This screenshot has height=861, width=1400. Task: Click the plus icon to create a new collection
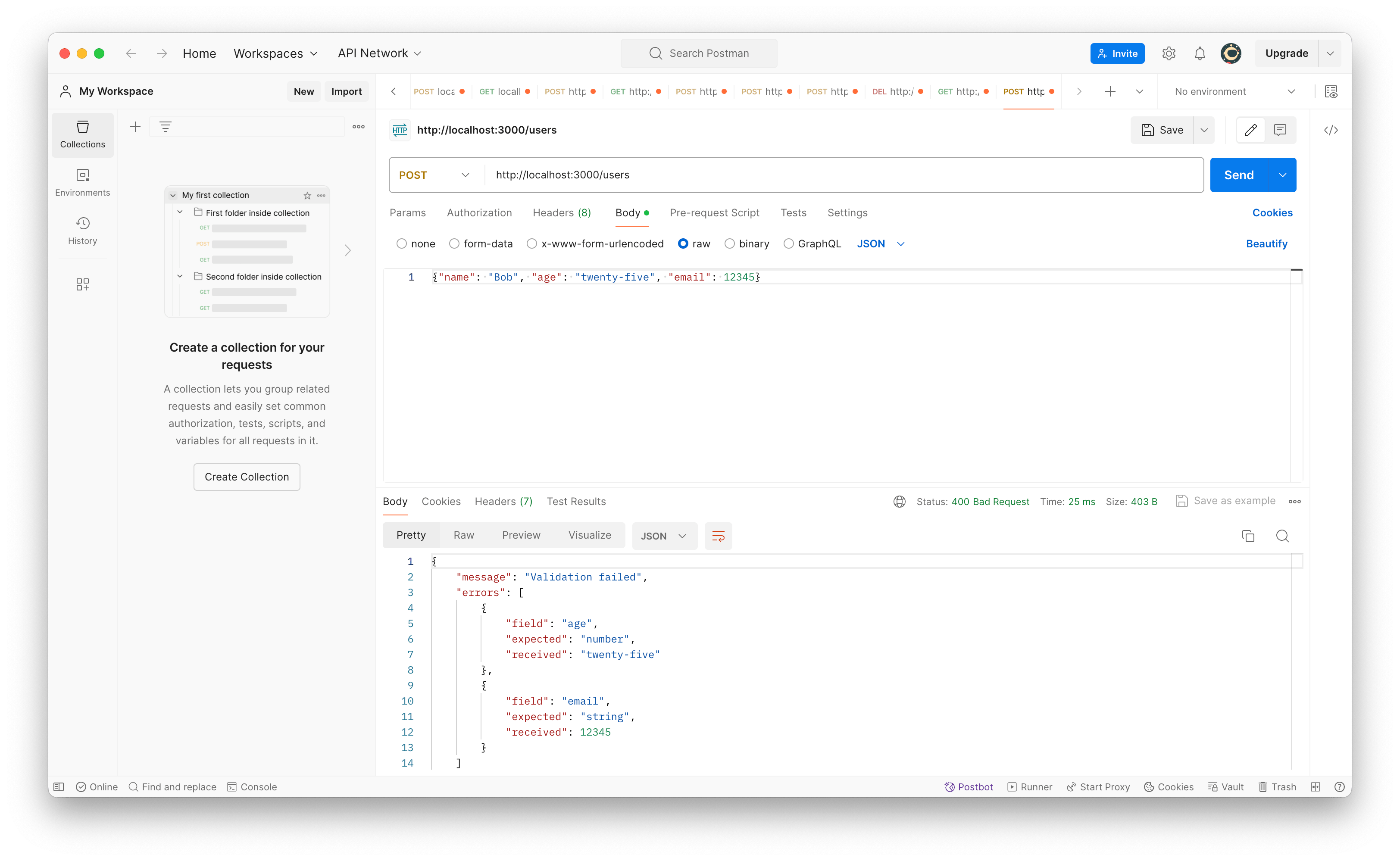click(135, 126)
